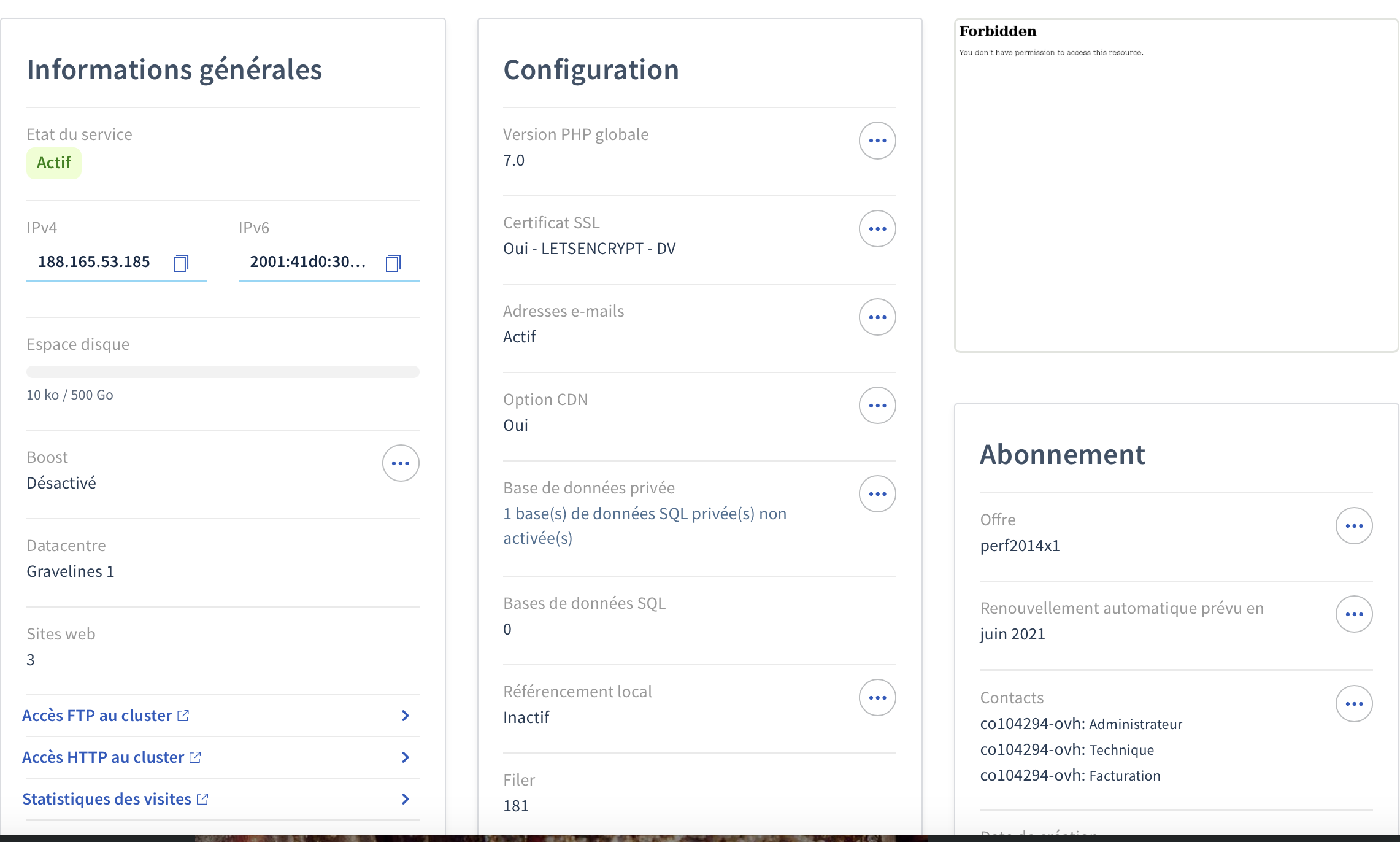The height and width of the screenshot is (842, 1400).
Task: Open Option CDN three-dot menu
Action: pyautogui.click(x=877, y=406)
